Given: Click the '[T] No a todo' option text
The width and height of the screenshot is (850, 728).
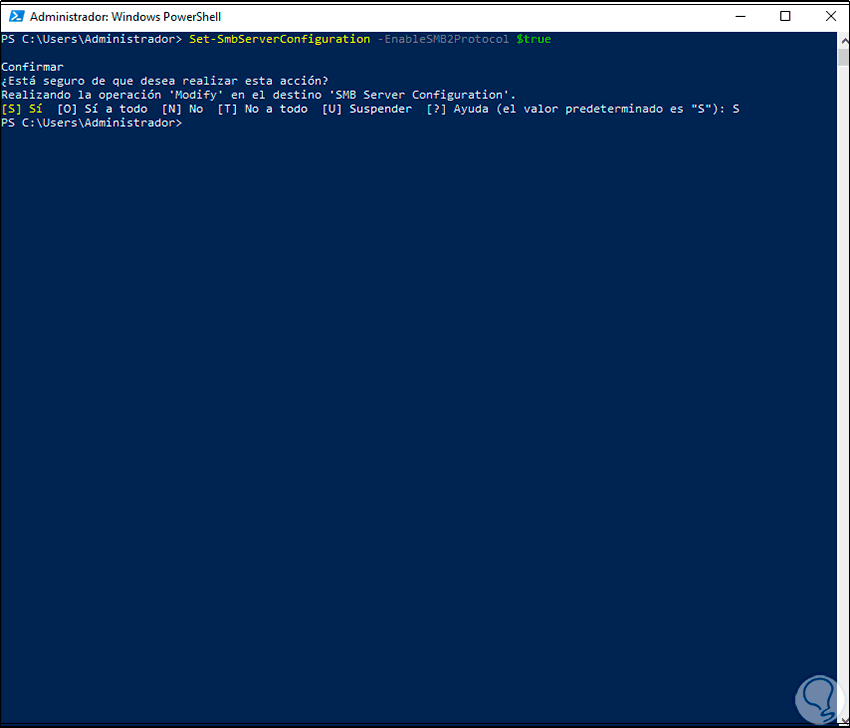Looking at the screenshot, I should tap(262, 109).
